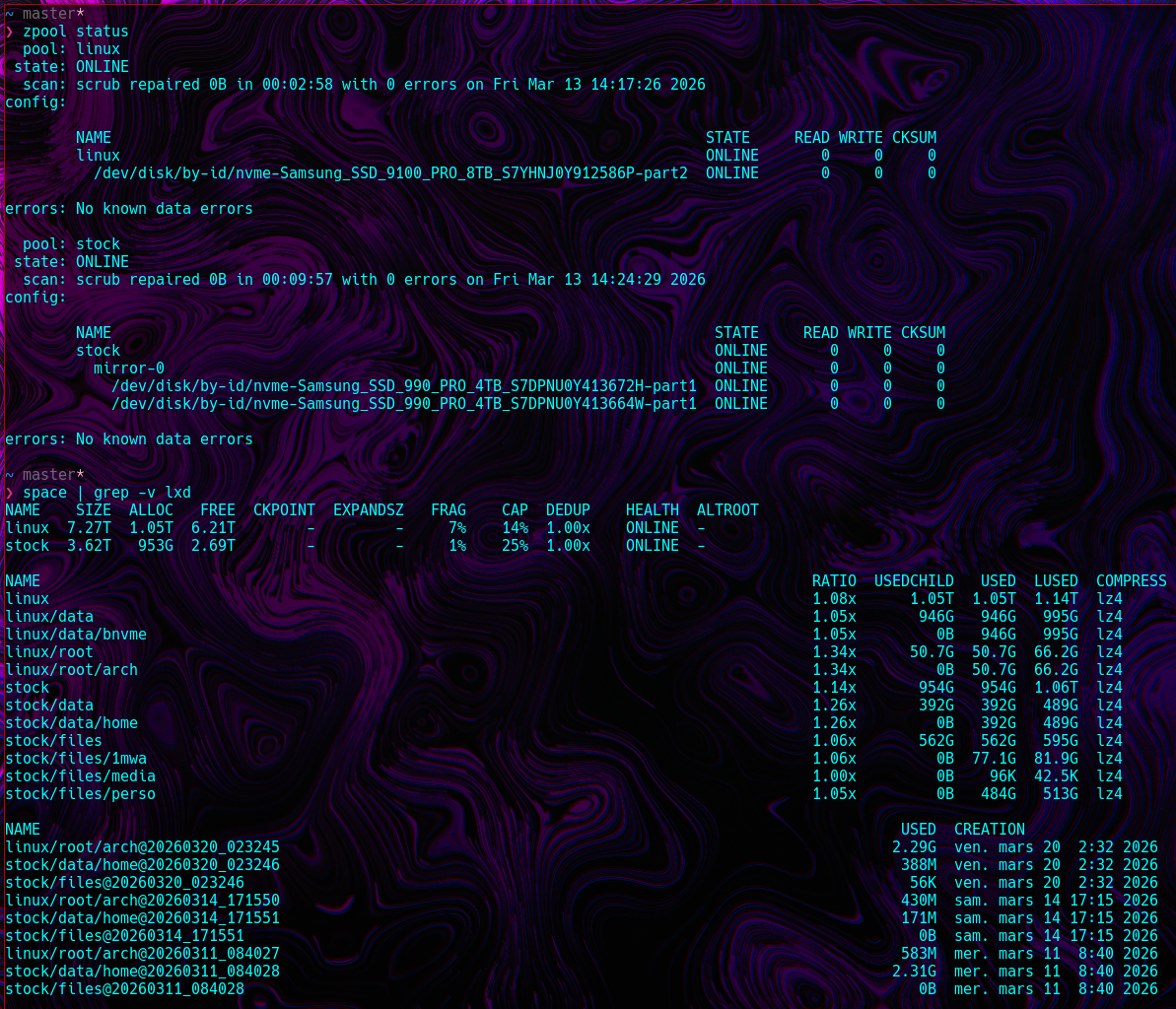This screenshot has width=1176, height=1009.
Task: Click the linux/root ratio 1.34x
Action: click(834, 652)
